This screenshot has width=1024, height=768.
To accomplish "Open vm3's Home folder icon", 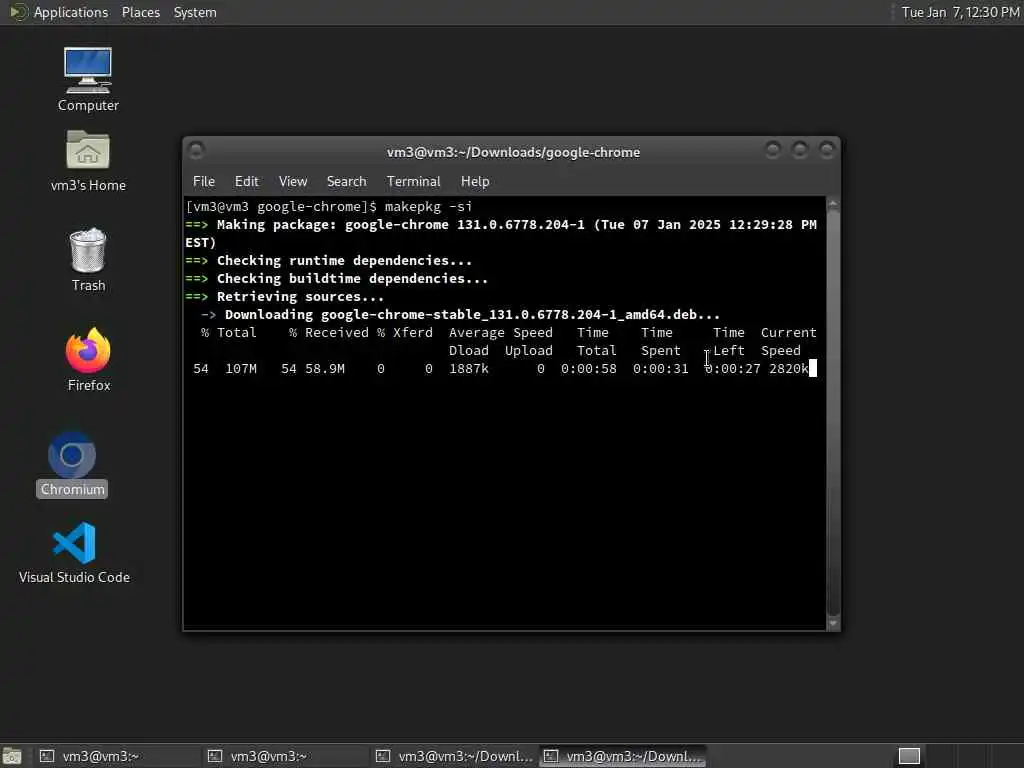I will [x=88, y=161].
